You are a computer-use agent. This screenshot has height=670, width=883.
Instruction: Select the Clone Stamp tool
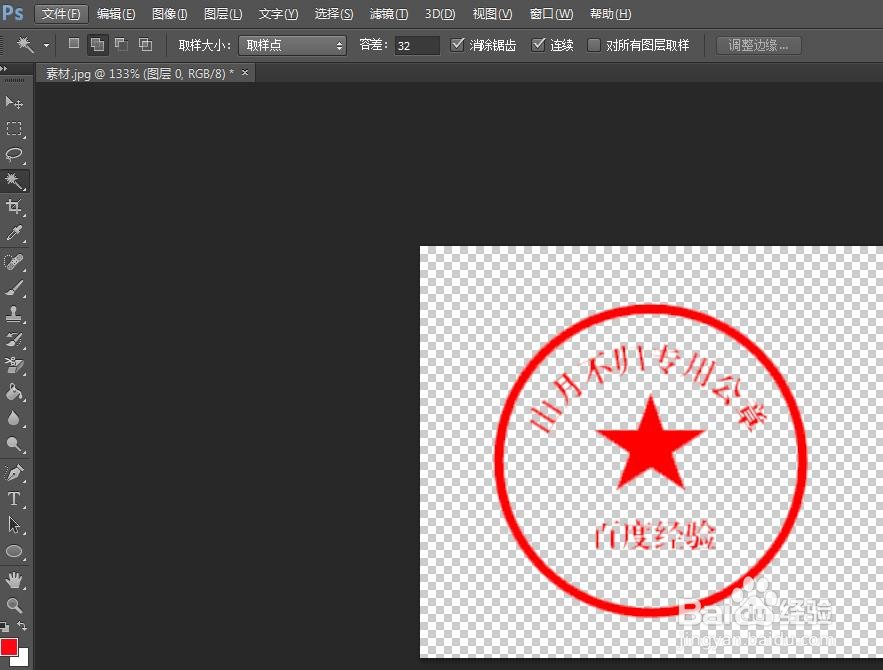(x=14, y=314)
